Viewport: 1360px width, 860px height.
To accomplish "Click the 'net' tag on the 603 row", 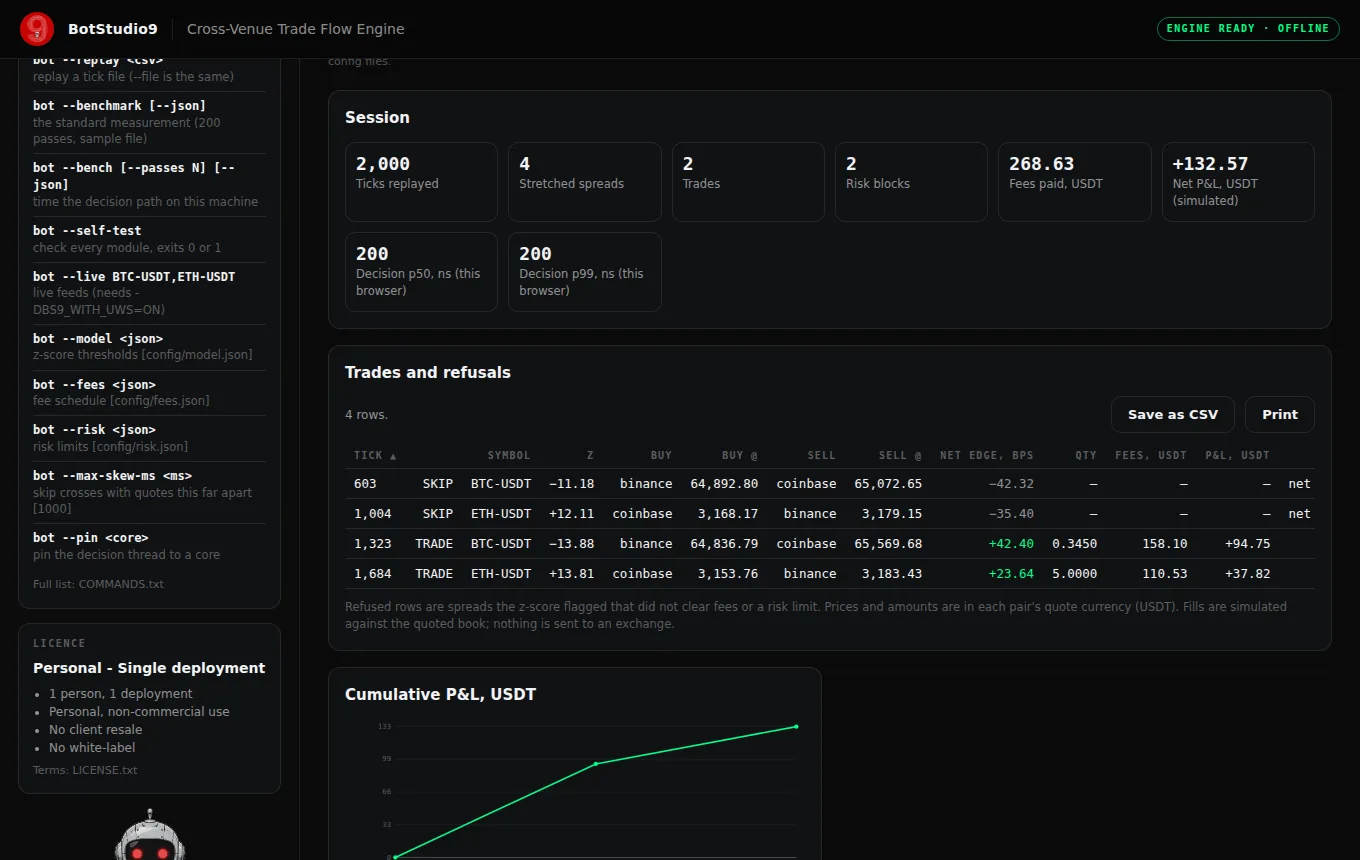I will pos(1299,484).
